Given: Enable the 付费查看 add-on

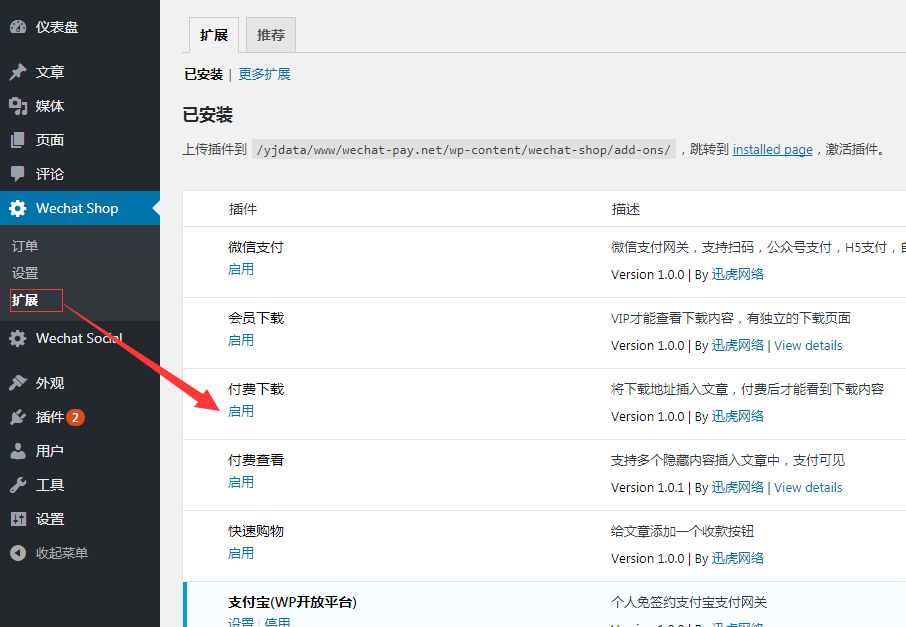Looking at the screenshot, I should tap(241, 483).
